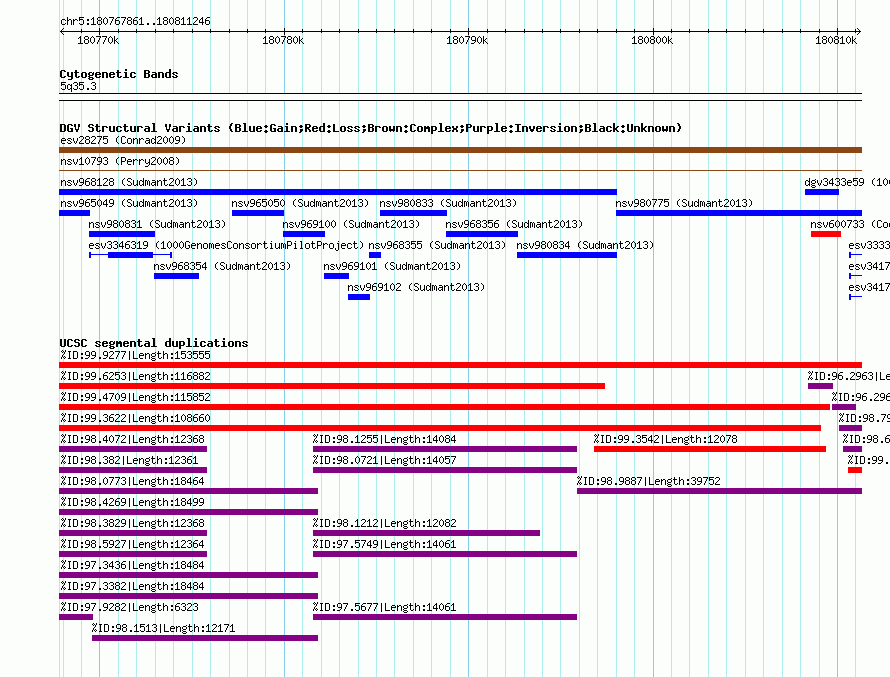The image size is (890, 677).
Task: Select duplication %ID:97.9282|Length:6323
Action: pyautogui.click(x=76, y=617)
